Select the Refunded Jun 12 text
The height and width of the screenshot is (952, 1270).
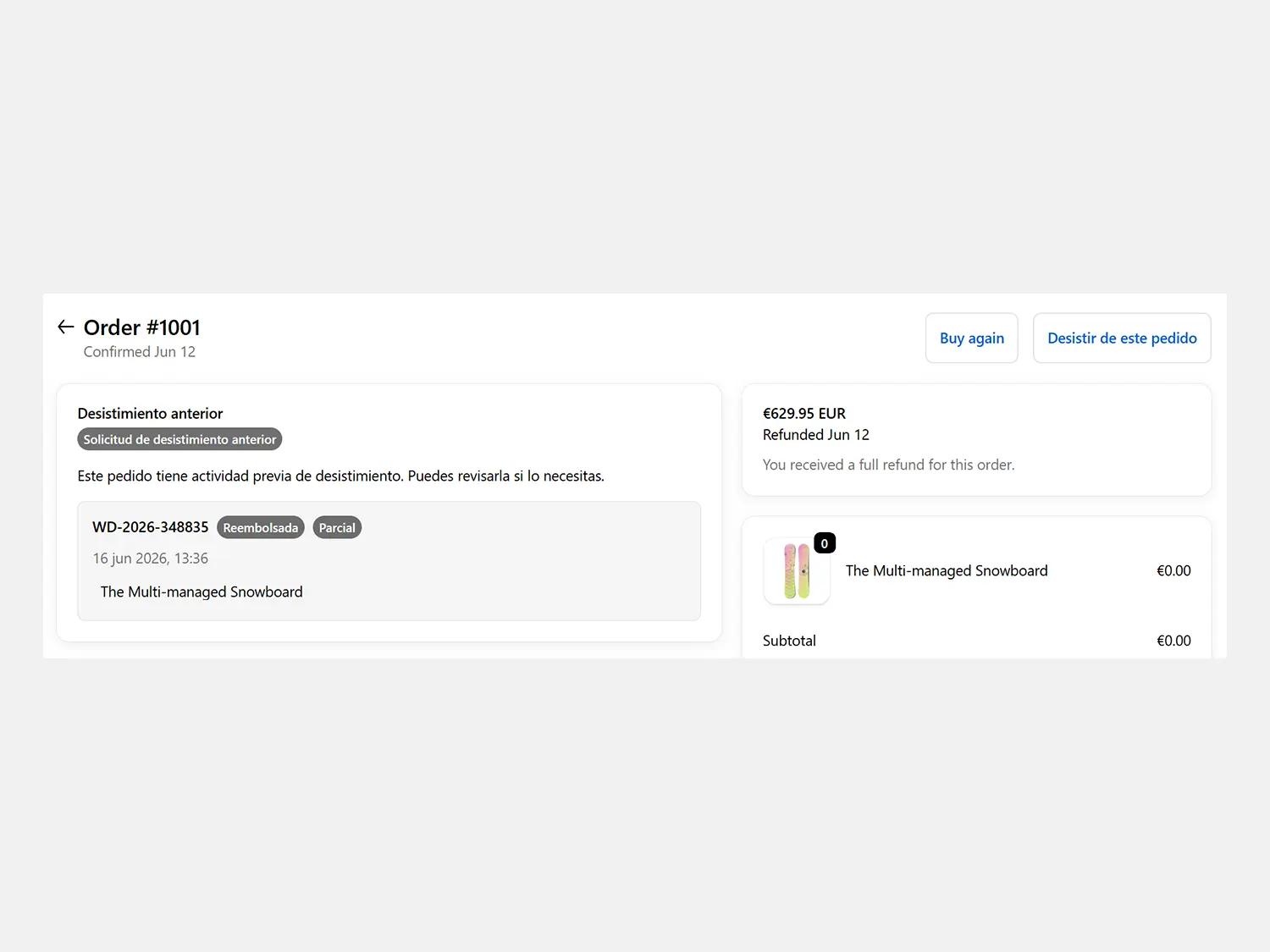(x=816, y=435)
